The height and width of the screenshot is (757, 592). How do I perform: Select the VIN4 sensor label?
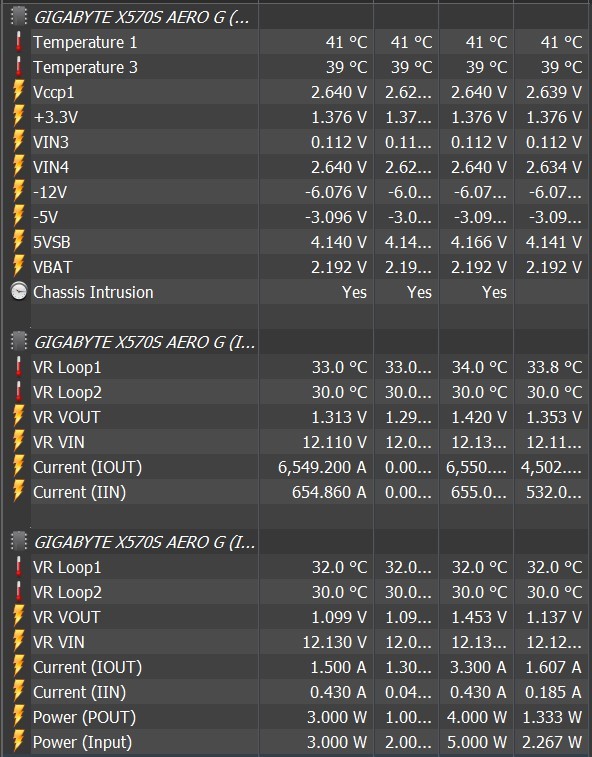[51, 168]
